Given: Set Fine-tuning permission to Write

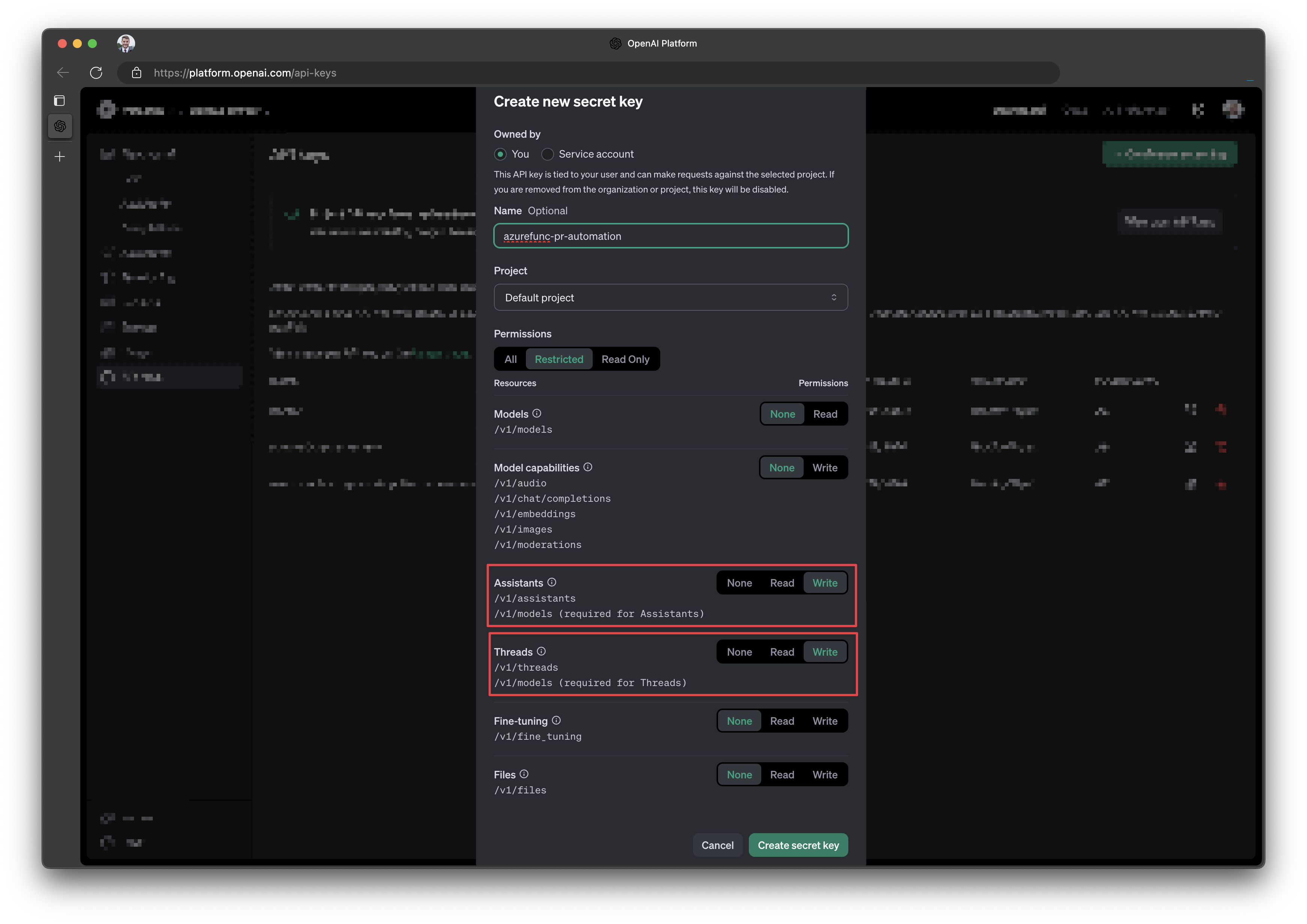Looking at the screenshot, I should (825, 721).
